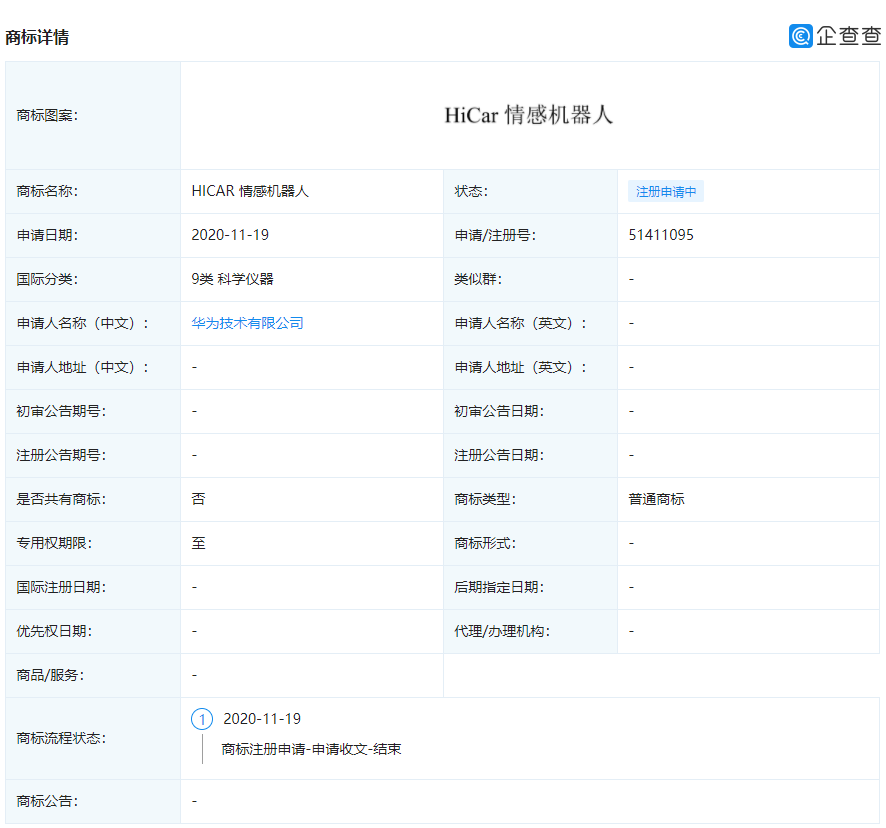The image size is (886, 828).
Task: Click the 商标流程状态 label
Action: (x=61, y=738)
